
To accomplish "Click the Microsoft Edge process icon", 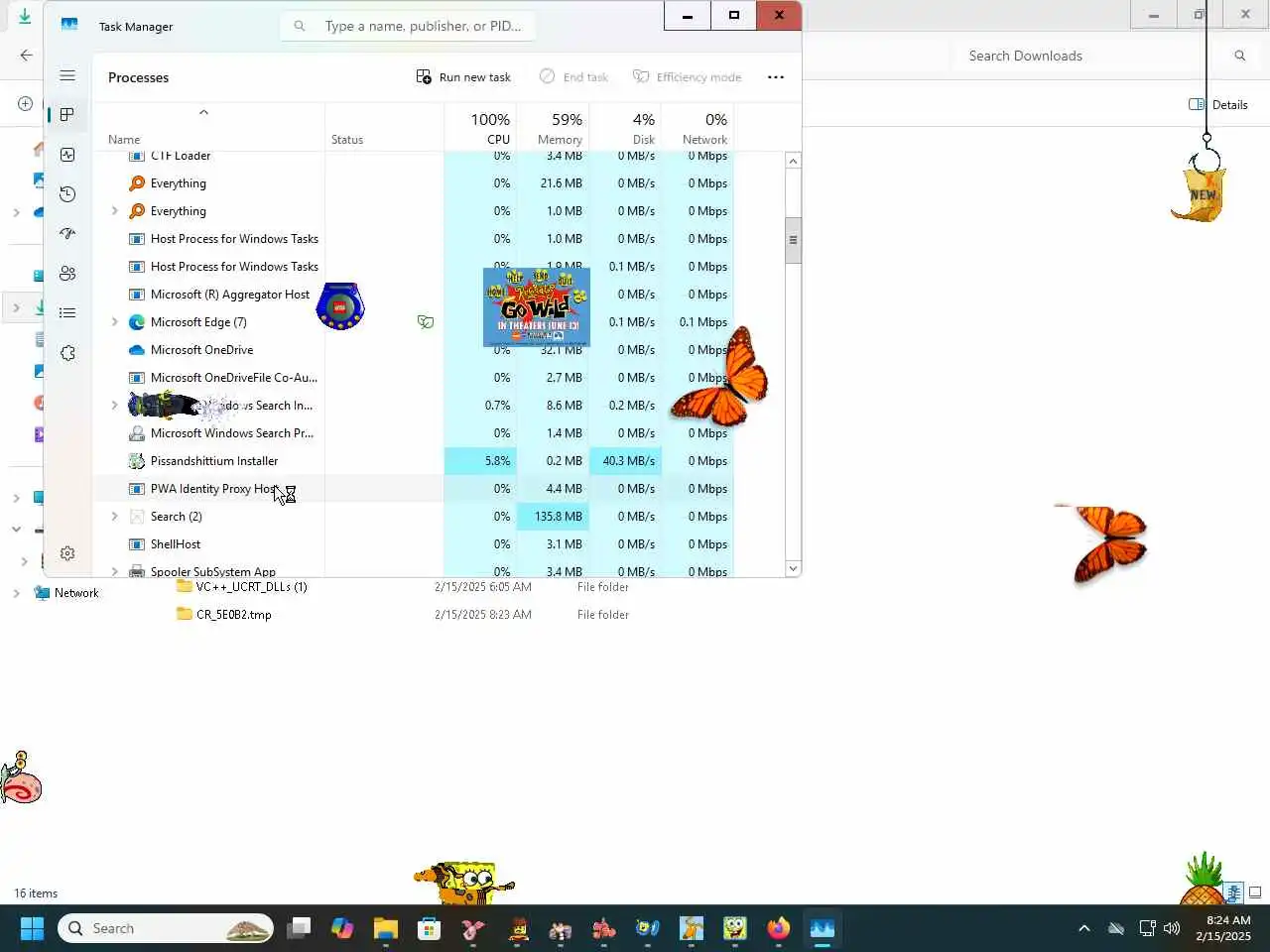I will click(x=137, y=322).
